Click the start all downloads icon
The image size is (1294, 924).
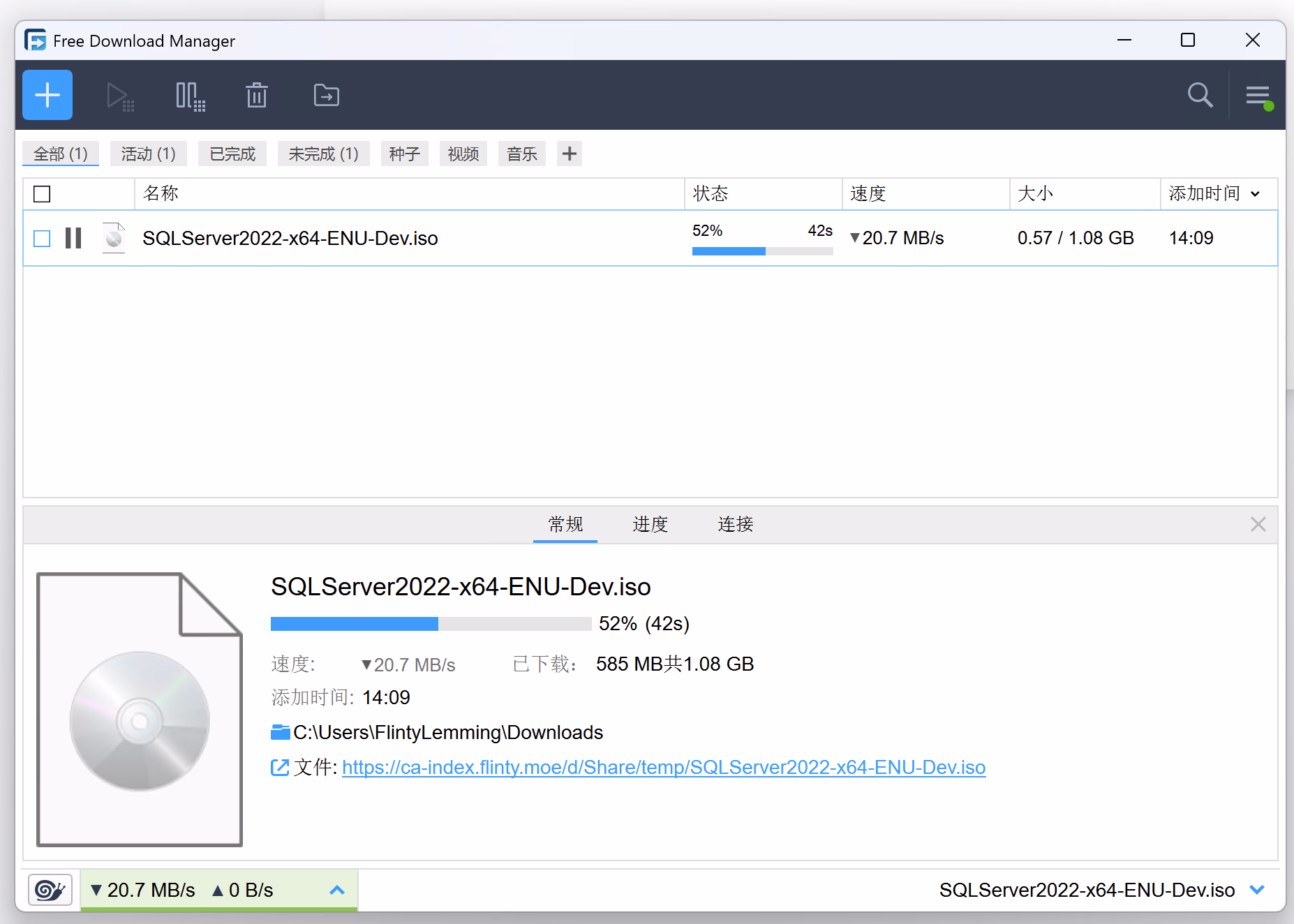[119, 96]
